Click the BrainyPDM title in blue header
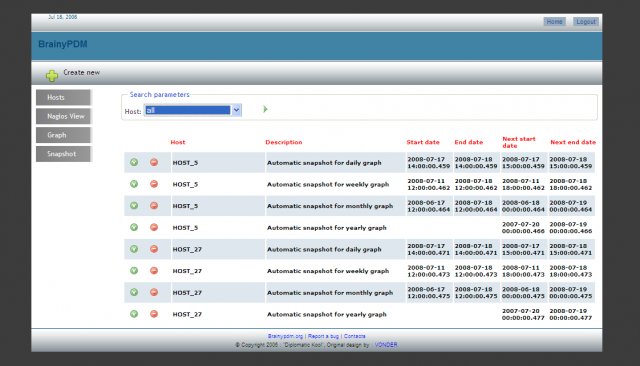 click(63, 44)
